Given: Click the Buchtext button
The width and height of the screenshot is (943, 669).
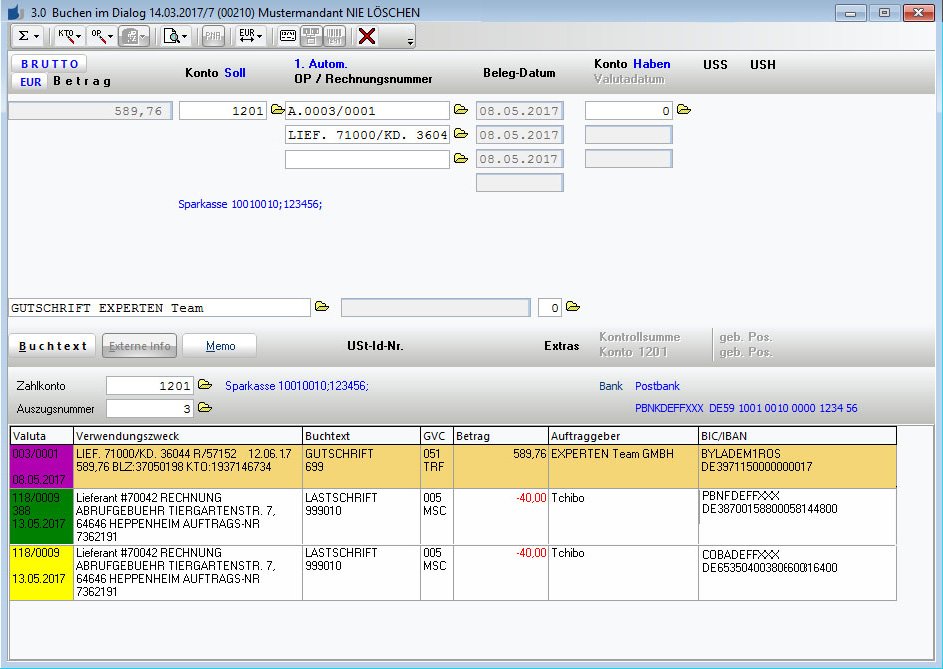Looking at the screenshot, I should pyautogui.click(x=52, y=346).
